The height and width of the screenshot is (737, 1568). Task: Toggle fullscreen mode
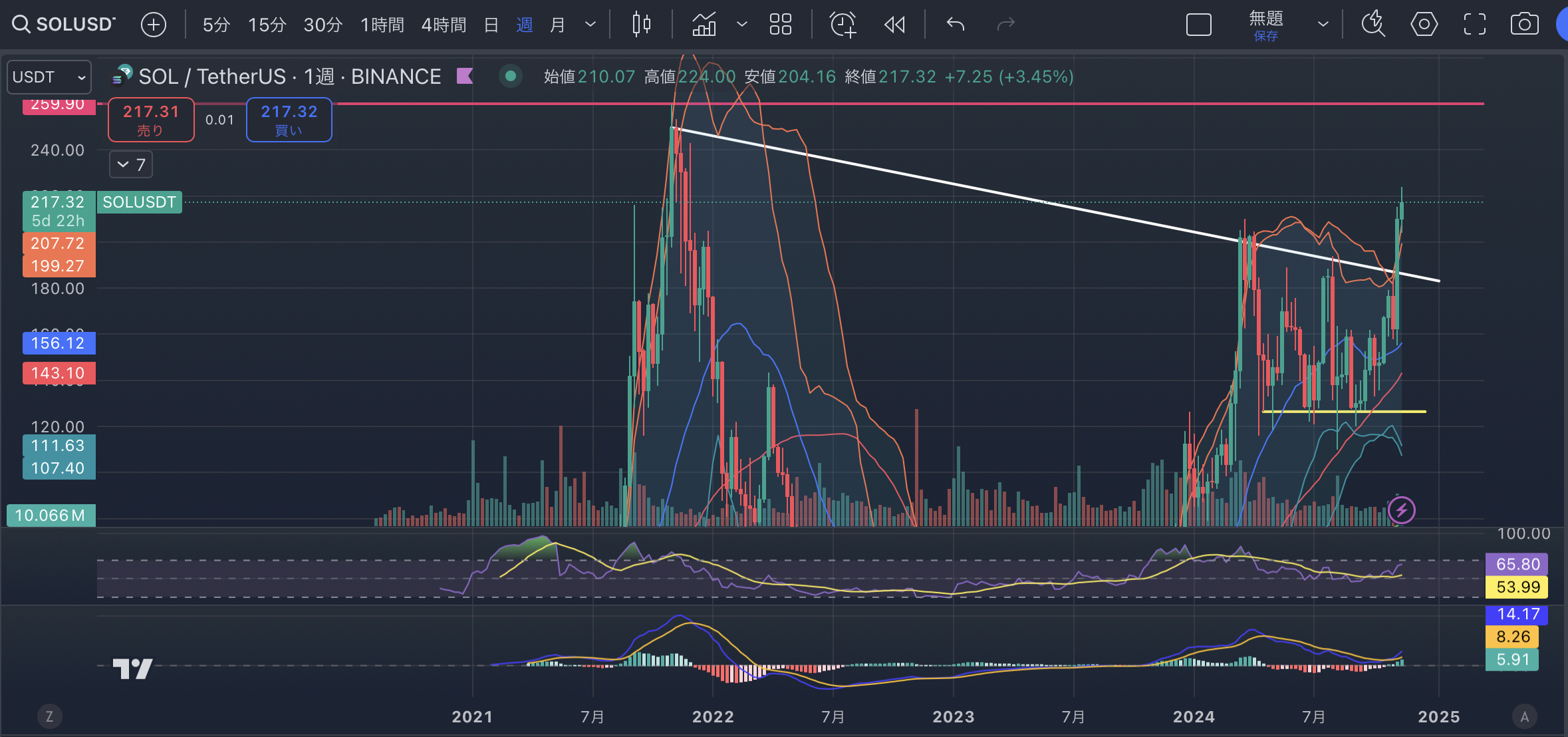click(1474, 25)
